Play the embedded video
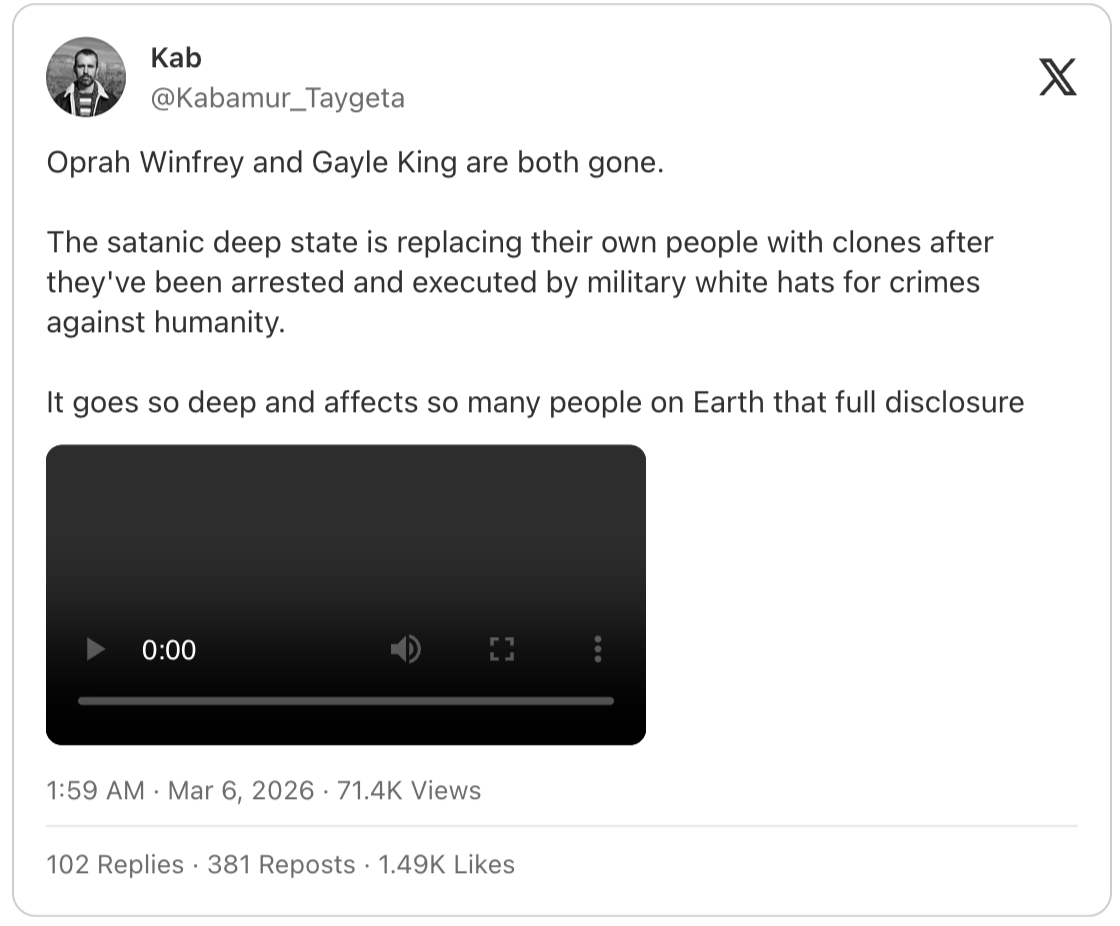1120x926 pixels. click(x=96, y=650)
